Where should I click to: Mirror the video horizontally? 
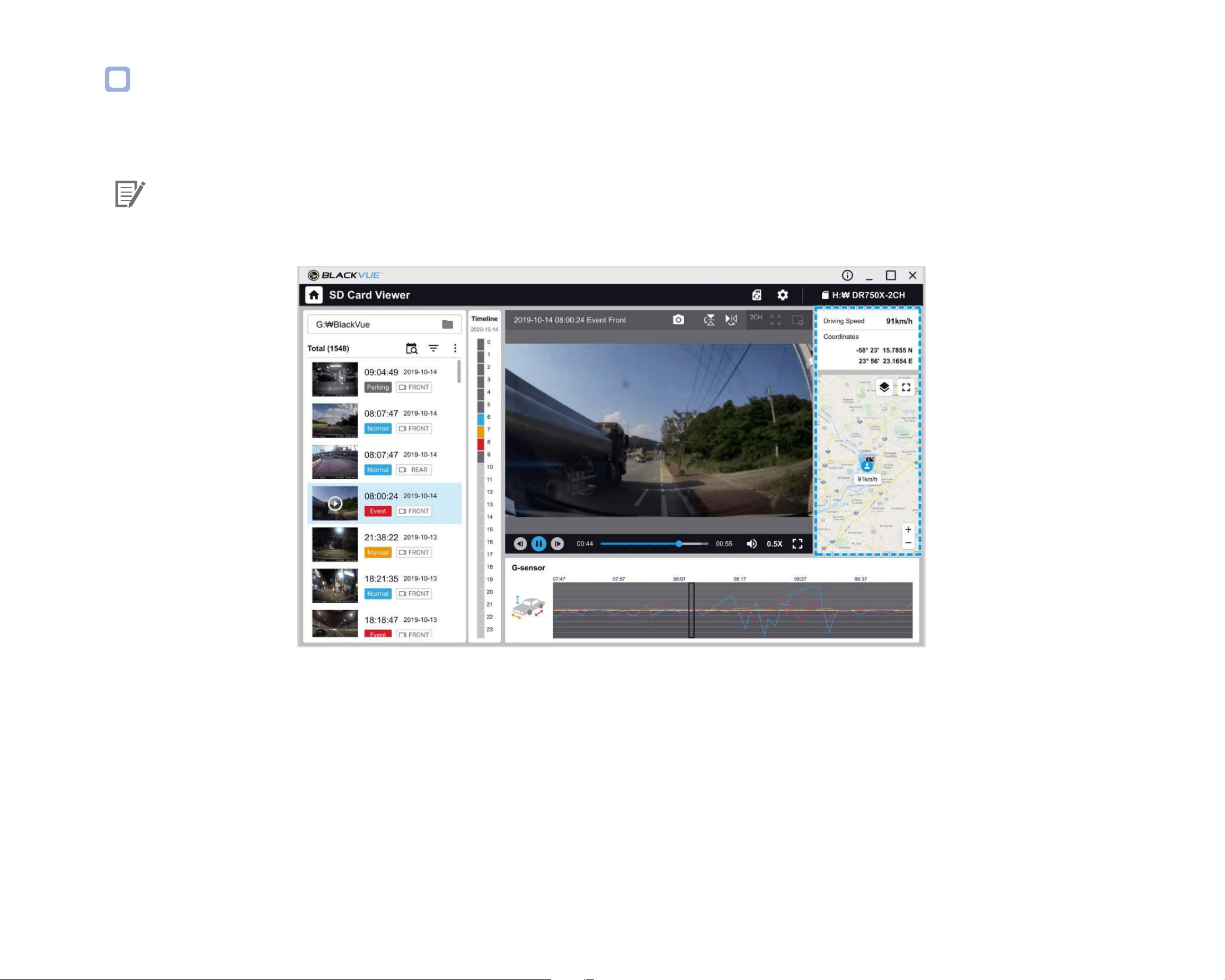pos(731,320)
